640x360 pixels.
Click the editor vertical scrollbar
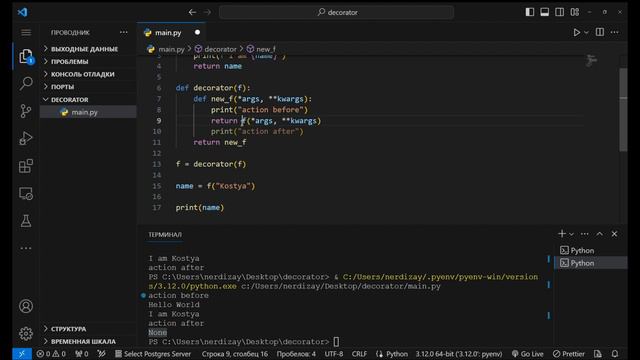coord(623,110)
